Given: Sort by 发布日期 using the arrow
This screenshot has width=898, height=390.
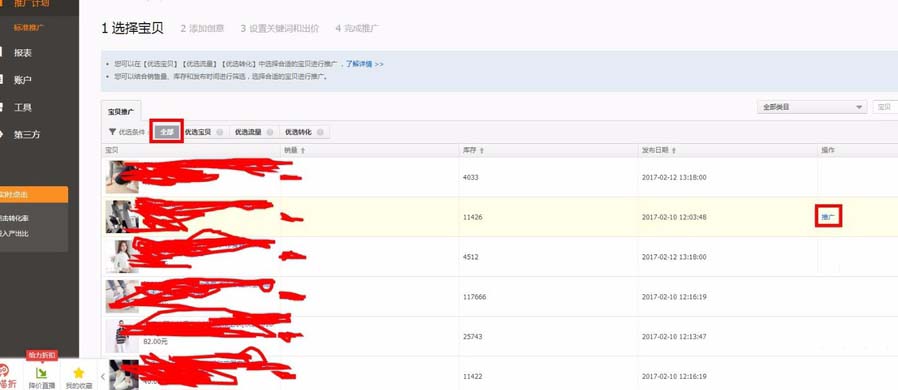Looking at the screenshot, I should click(674, 151).
